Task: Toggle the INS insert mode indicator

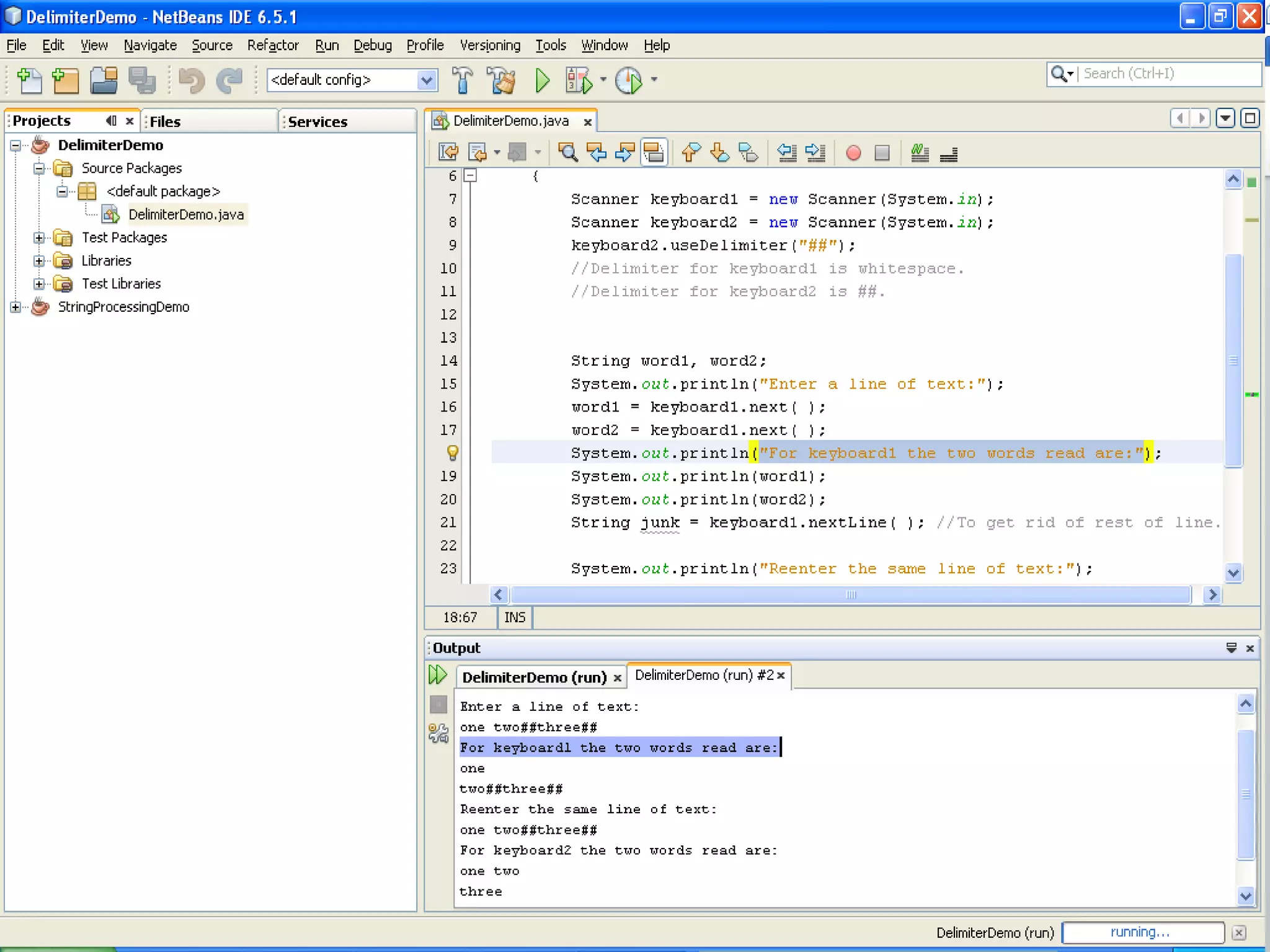Action: [514, 617]
